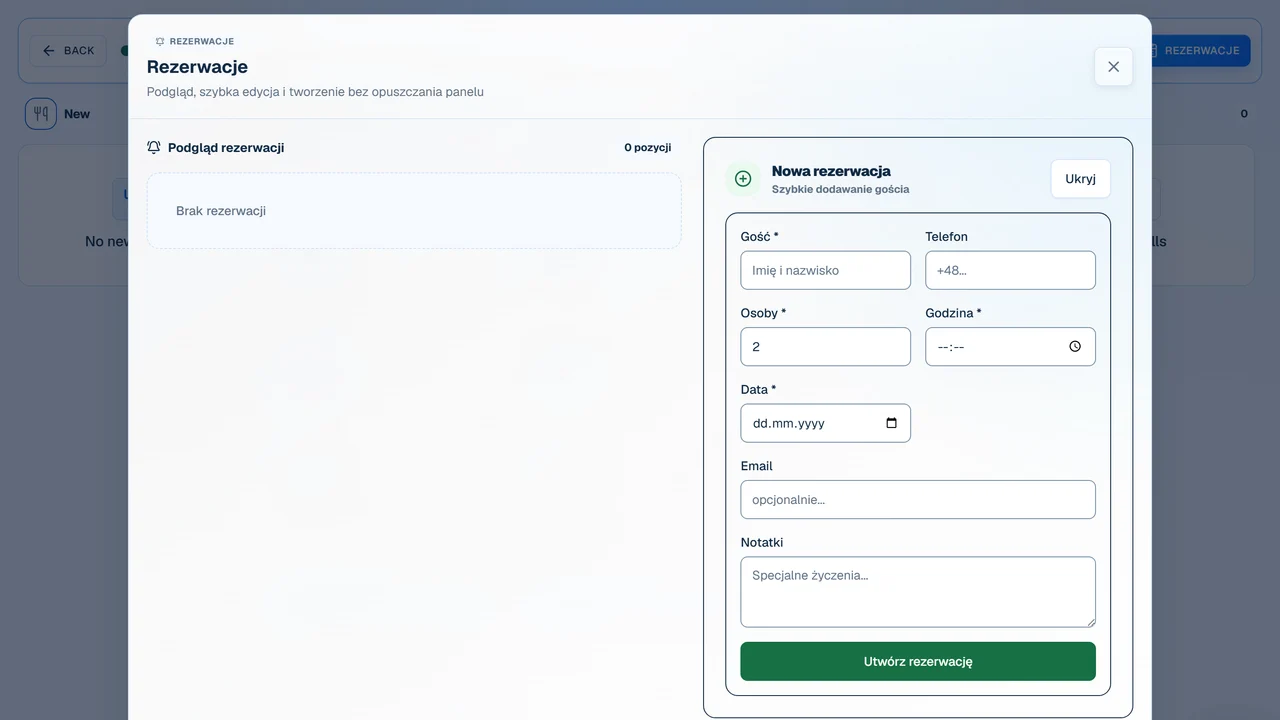This screenshot has width=1280, height=720.
Task: Click the Notatki textarea
Action: (x=918, y=592)
